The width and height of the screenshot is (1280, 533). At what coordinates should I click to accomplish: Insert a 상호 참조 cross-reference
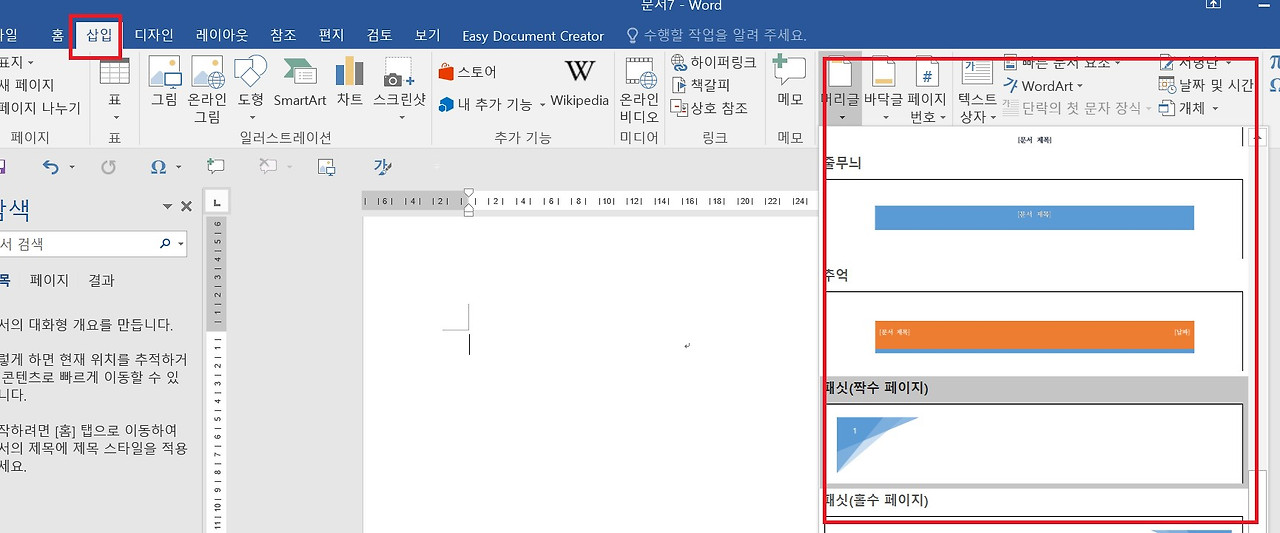[x=710, y=108]
